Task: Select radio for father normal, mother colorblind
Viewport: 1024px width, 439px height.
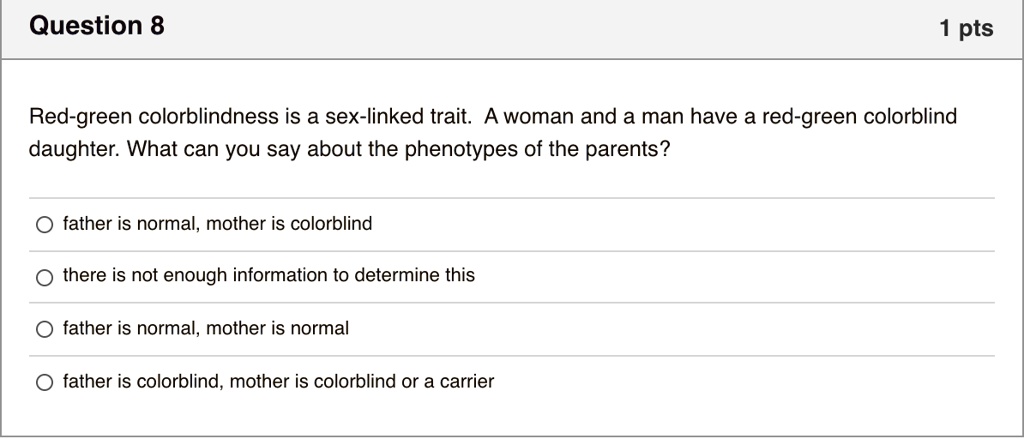Action: point(44,225)
